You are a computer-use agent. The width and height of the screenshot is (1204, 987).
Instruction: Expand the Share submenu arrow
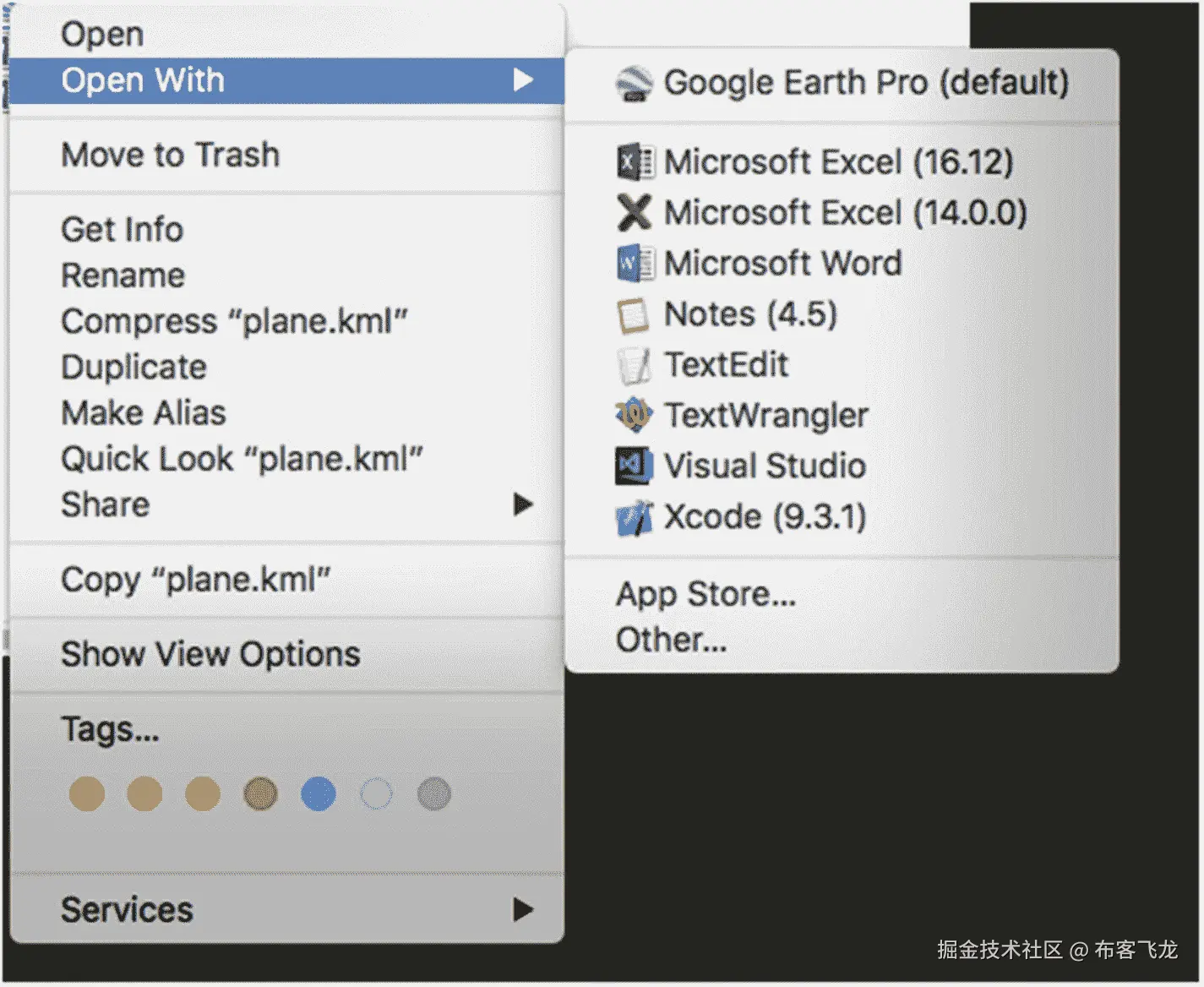coord(523,504)
